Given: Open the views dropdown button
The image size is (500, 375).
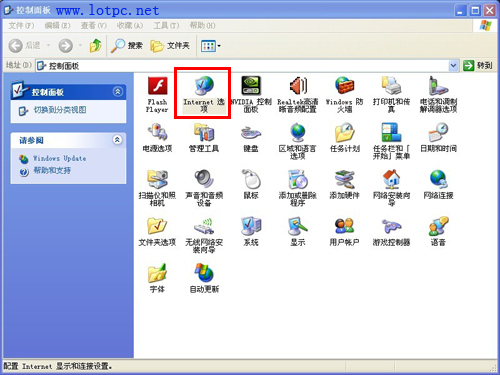Looking at the screenshot, I should click(210, 46).
